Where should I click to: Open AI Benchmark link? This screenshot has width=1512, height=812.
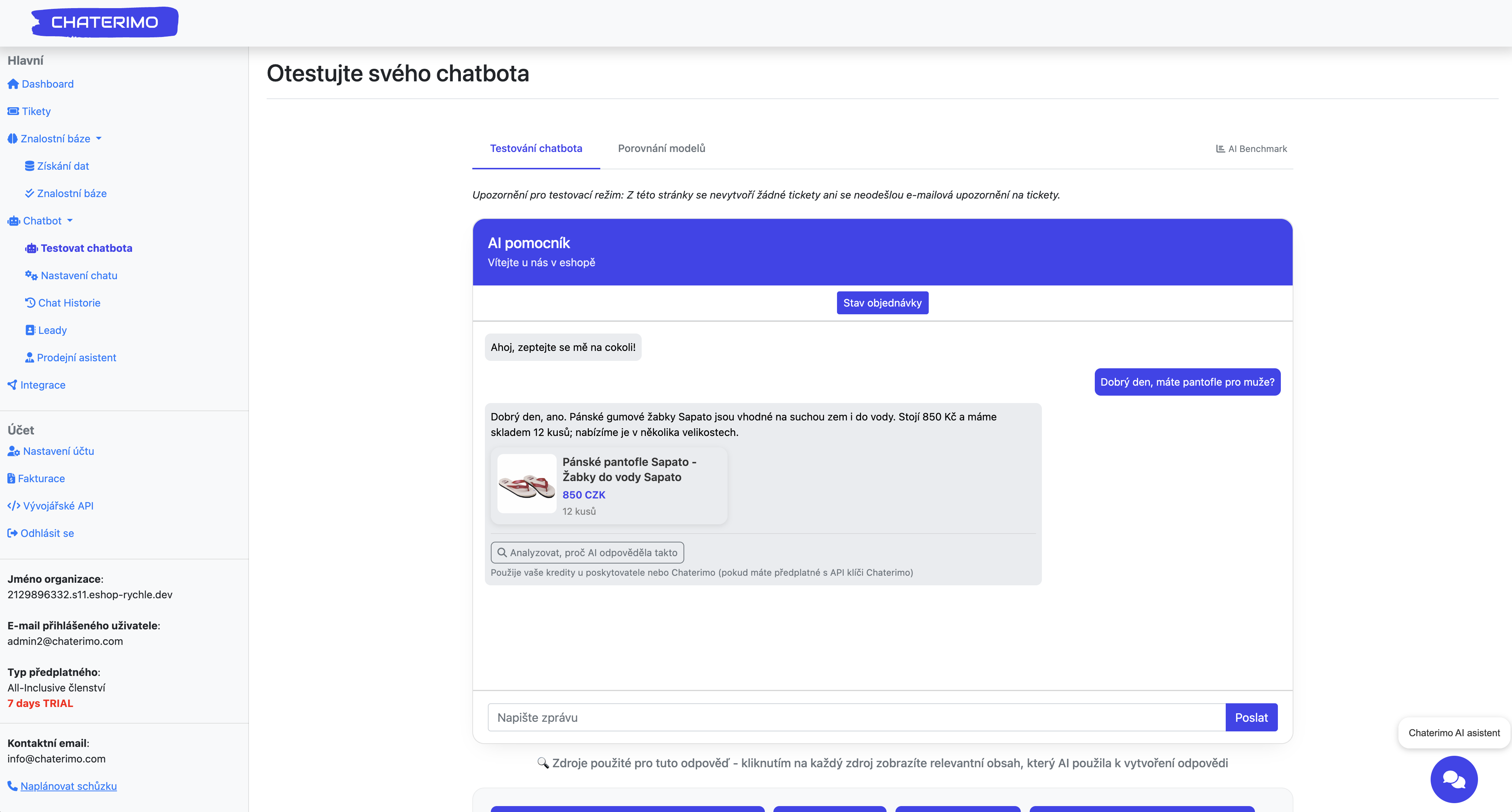[x=1251, y=148]
